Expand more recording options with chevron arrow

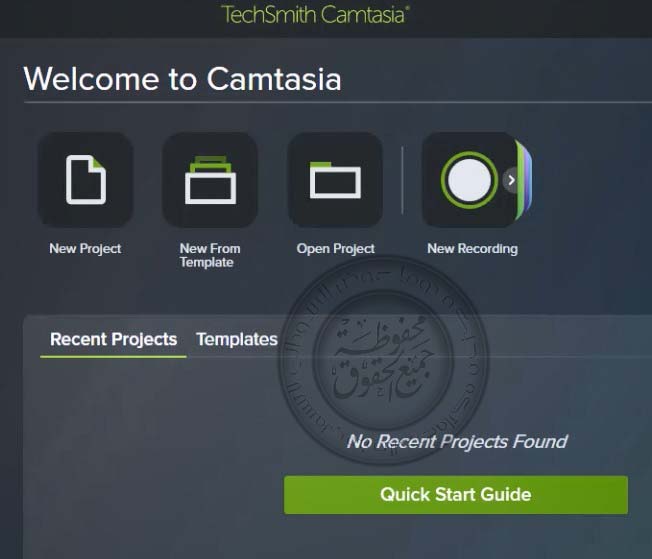pyautogui.click(x=511, y=180)
